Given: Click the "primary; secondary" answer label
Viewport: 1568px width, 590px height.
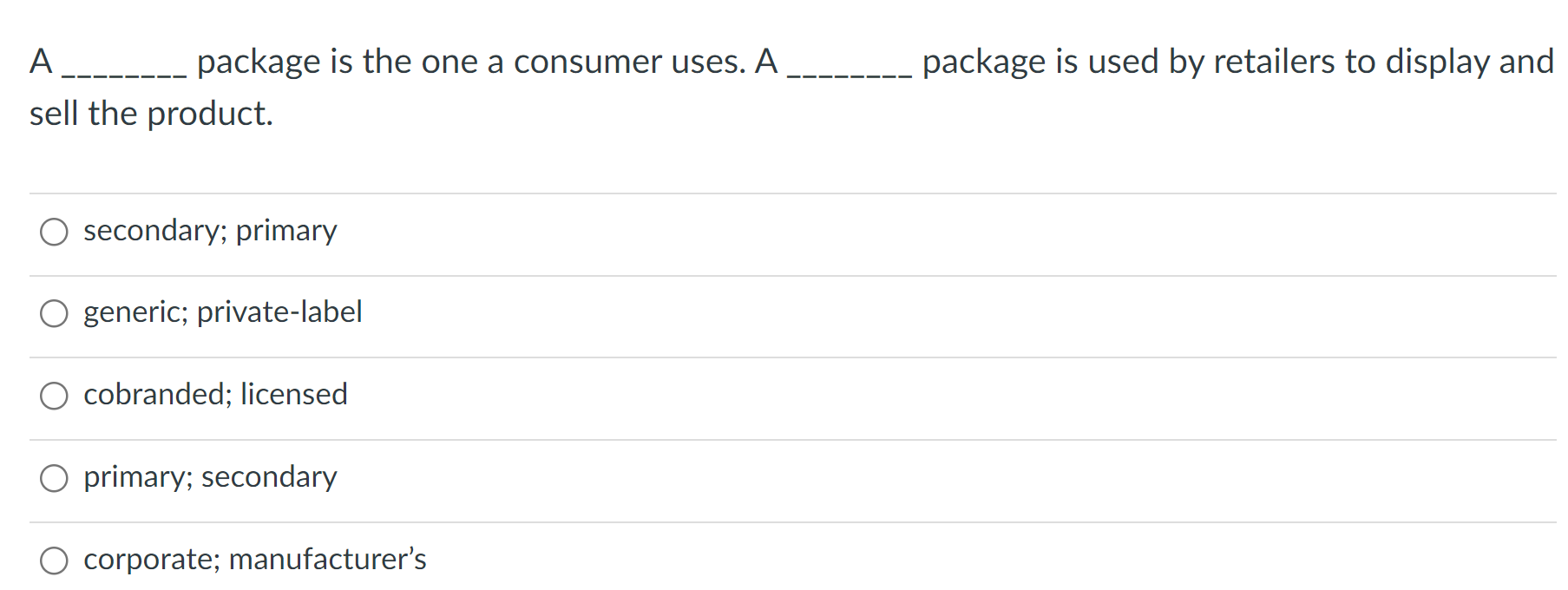Looking at the screenshot, I should [x=210, y=477].
